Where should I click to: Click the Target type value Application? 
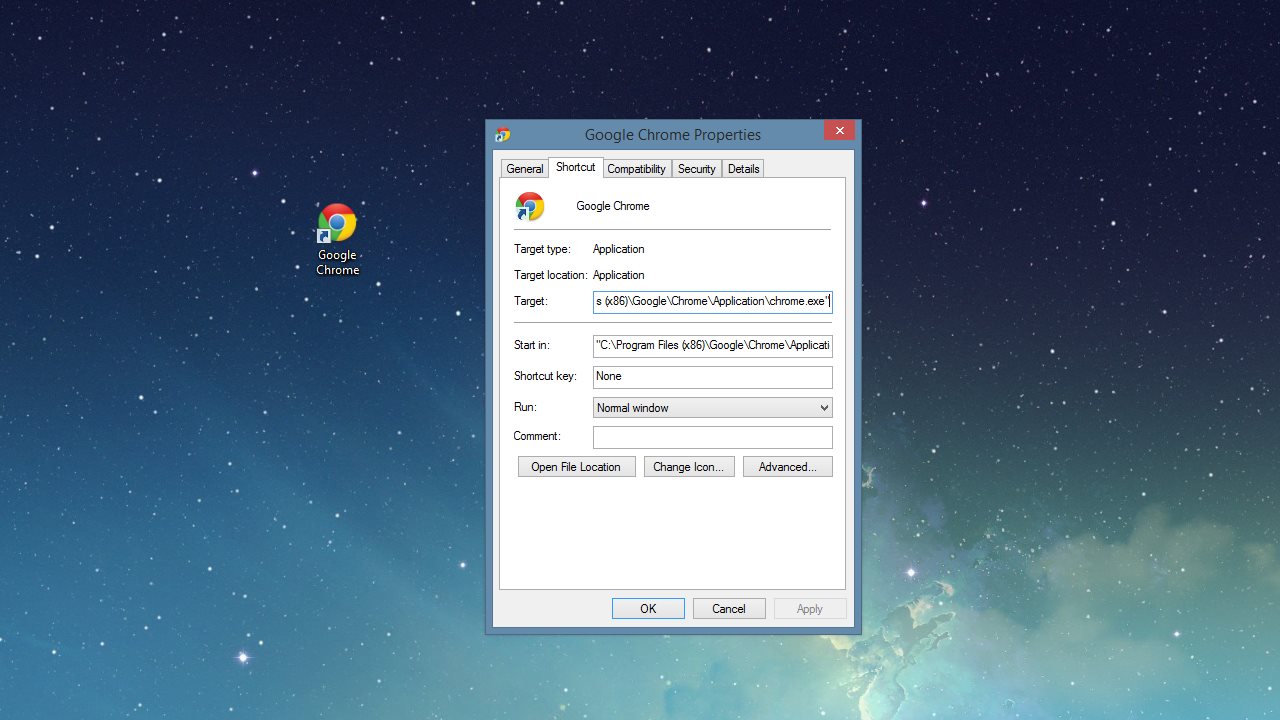(619, 249)
